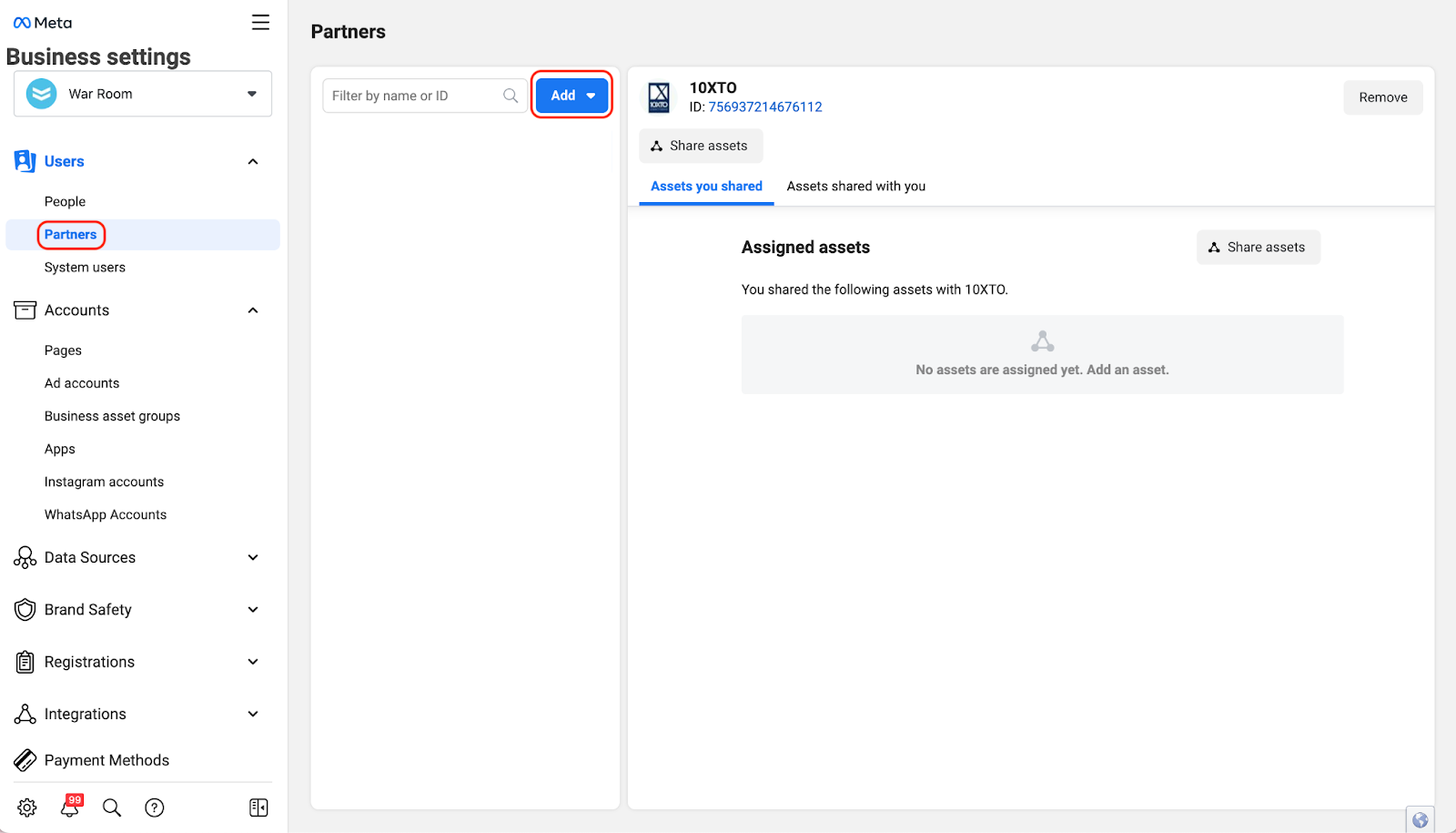Click the globe icon in bottom right corner
The image size is (1456, 833).
click(1420, 820)
